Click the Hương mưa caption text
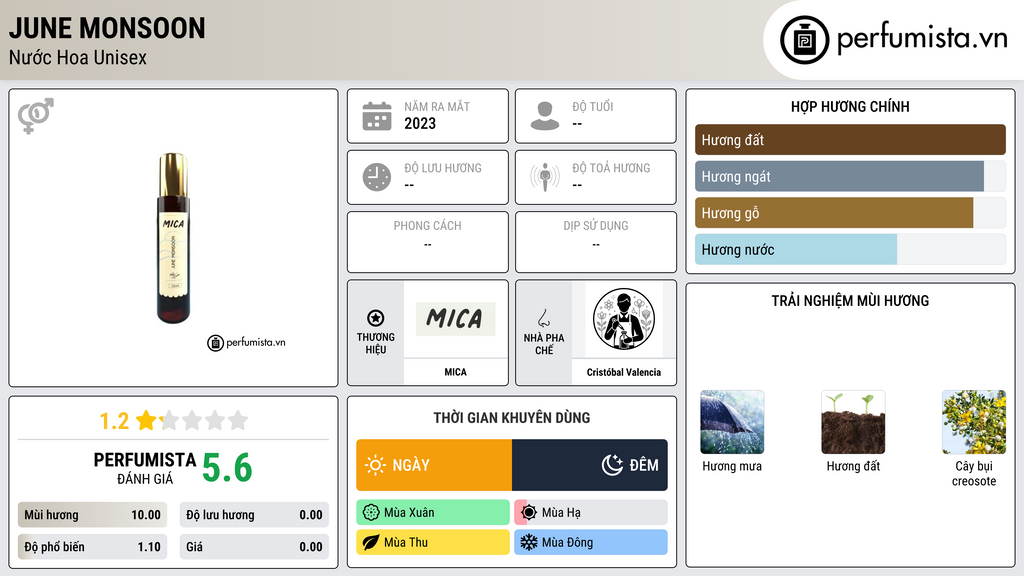1024x576 pixels. [x=732, y=466]
